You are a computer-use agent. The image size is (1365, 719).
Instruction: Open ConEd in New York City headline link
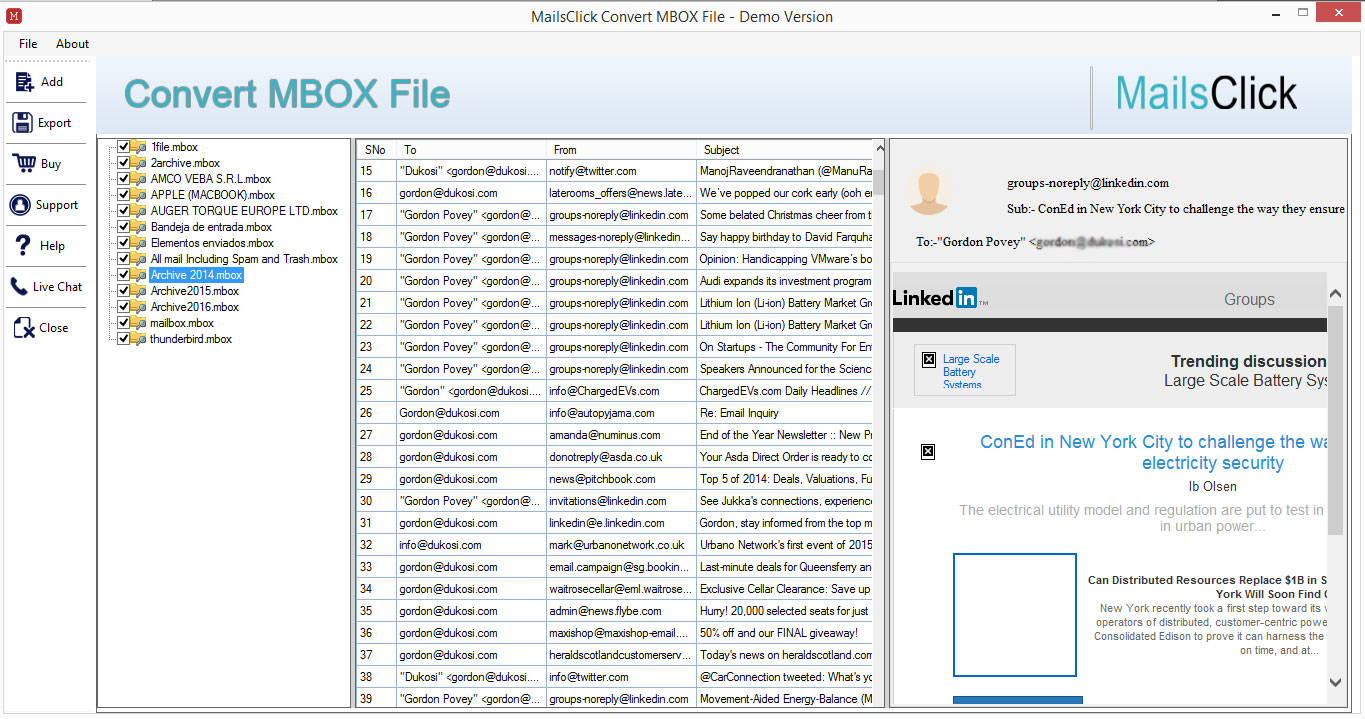tap(1155, 452)
